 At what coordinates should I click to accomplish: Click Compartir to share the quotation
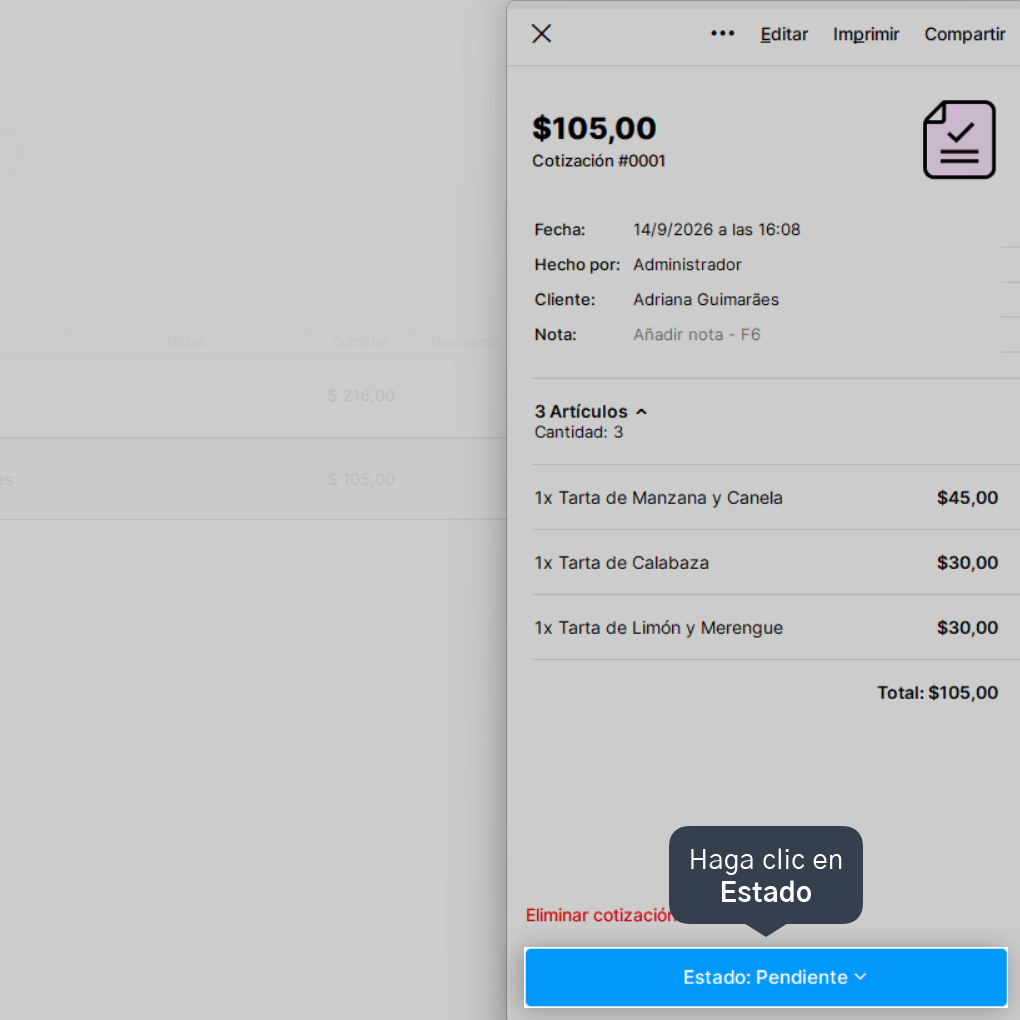(x=965, y=34)
